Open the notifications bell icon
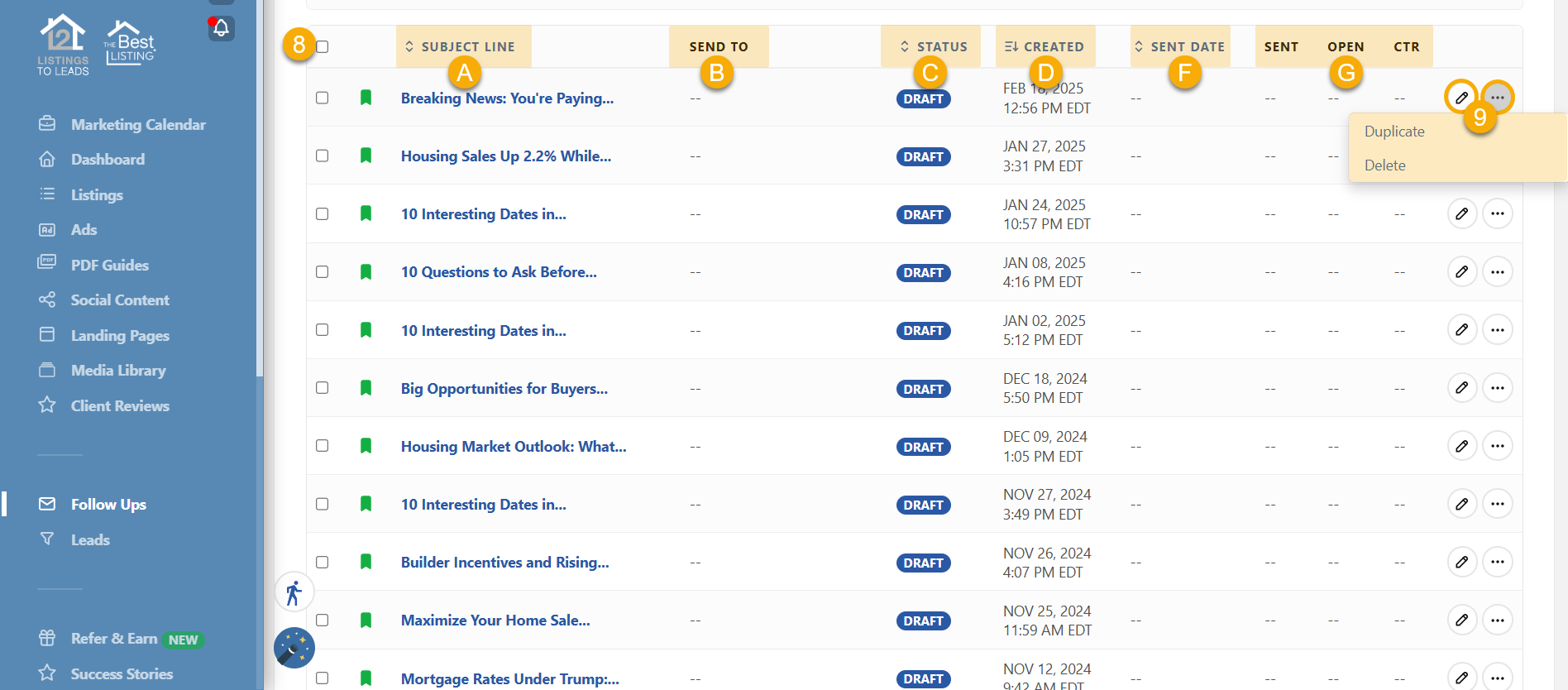This screenshot has width=1568, height=690. [221, 28]
